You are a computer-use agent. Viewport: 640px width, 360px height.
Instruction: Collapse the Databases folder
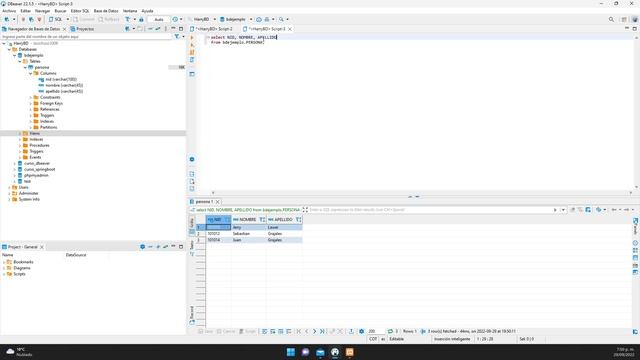click(x=9, y=49)
